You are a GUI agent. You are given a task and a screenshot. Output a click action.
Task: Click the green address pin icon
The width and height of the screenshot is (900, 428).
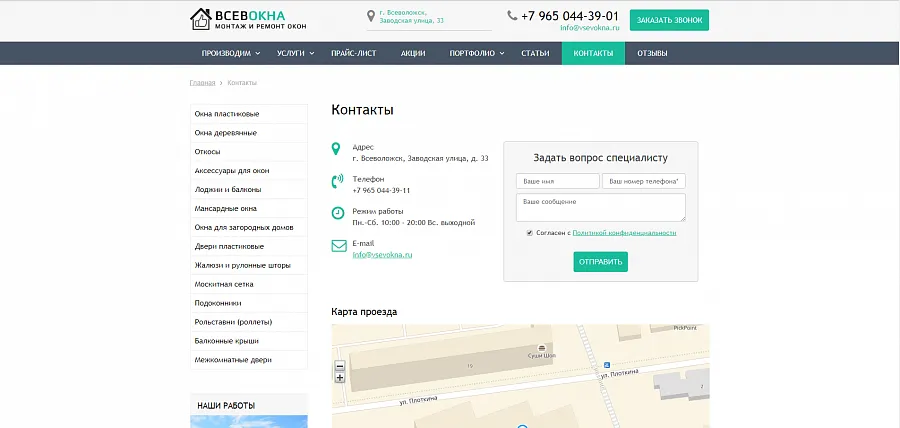[x=336, y=149]
